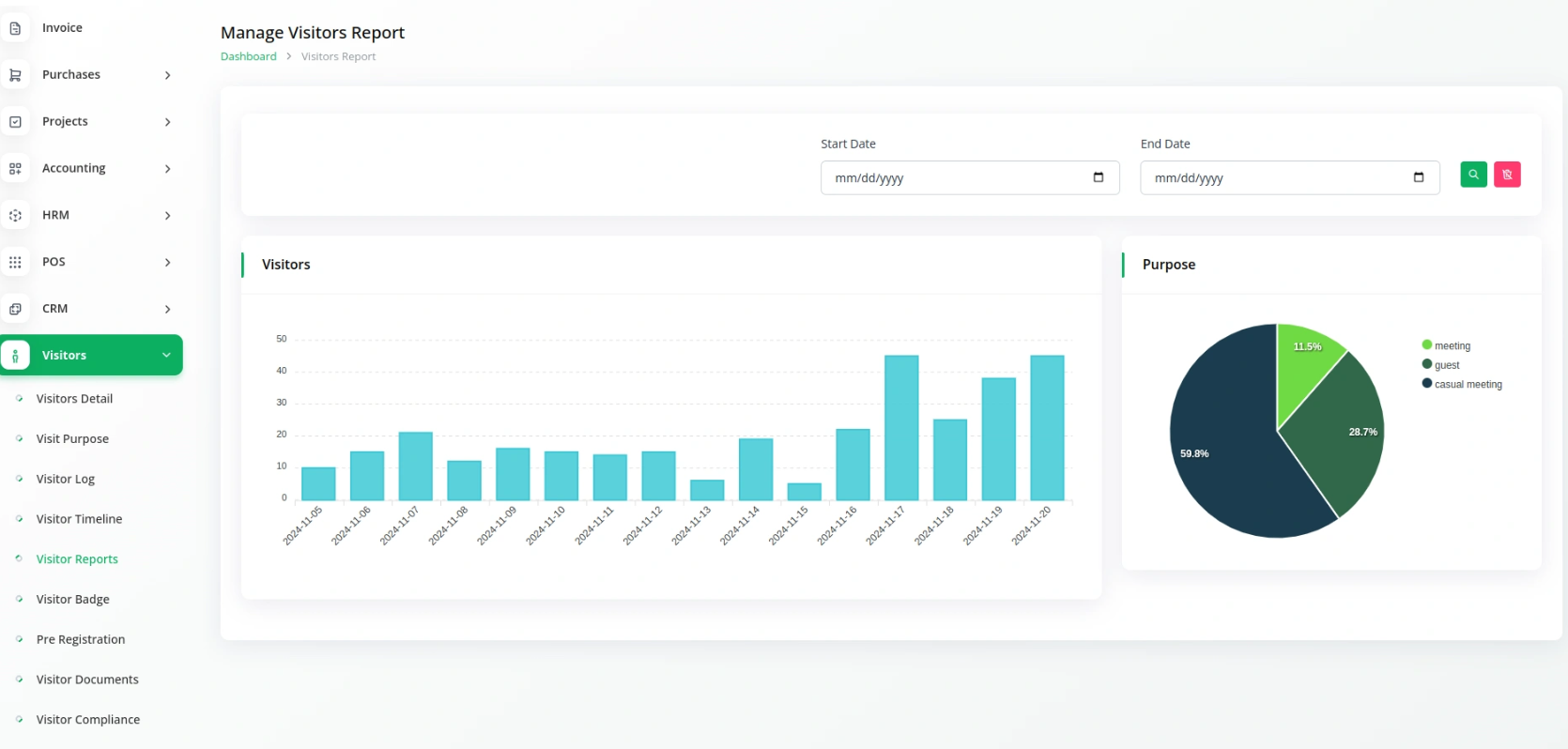Collapse the Visitors menu chevron
Screen dimensions: 1568x749
click(x=166, y=355)
